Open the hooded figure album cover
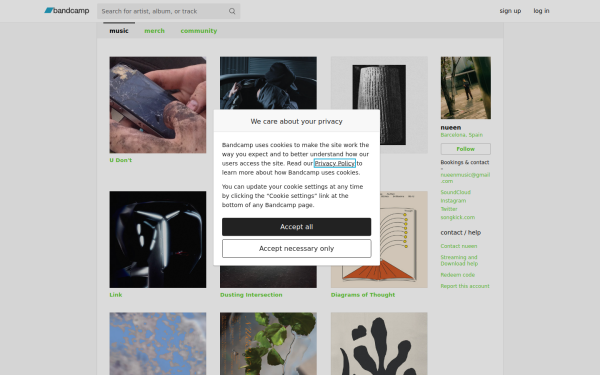 [x=268, y=83]
